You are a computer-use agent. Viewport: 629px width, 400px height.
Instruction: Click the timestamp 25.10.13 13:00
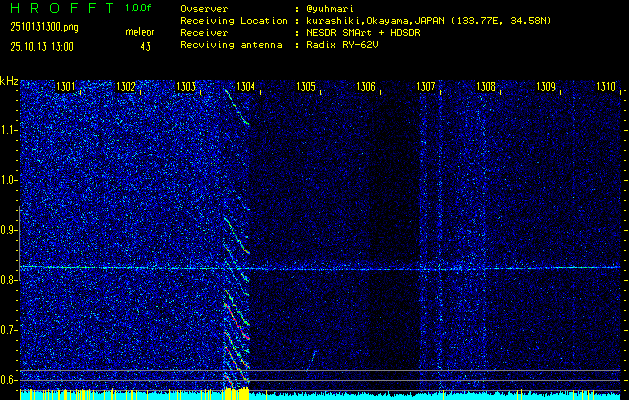(x=42, y=47)
